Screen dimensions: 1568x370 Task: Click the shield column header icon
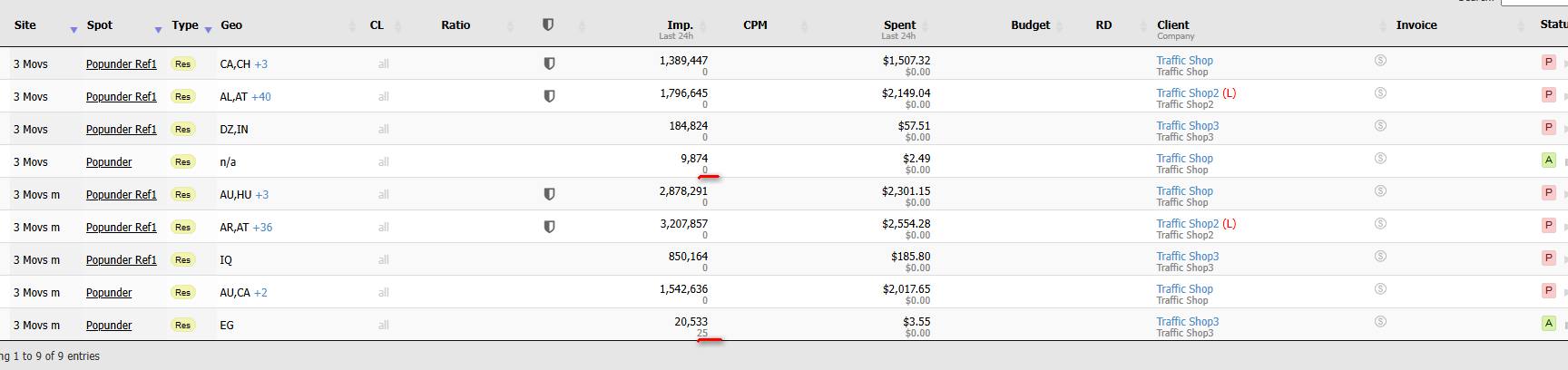(x=548, y=24)
